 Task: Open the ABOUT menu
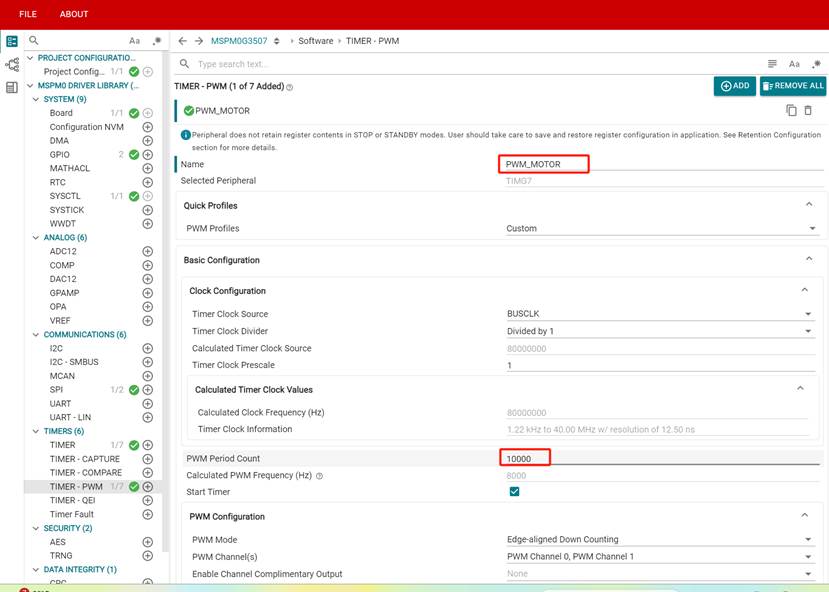tap(74, 14)
